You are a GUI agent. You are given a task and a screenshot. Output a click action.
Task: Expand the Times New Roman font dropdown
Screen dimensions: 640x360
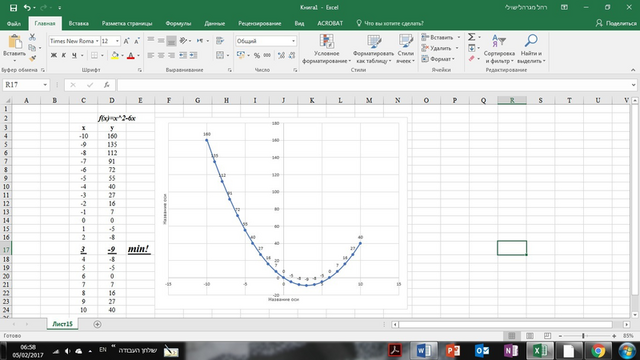(97, 41)
